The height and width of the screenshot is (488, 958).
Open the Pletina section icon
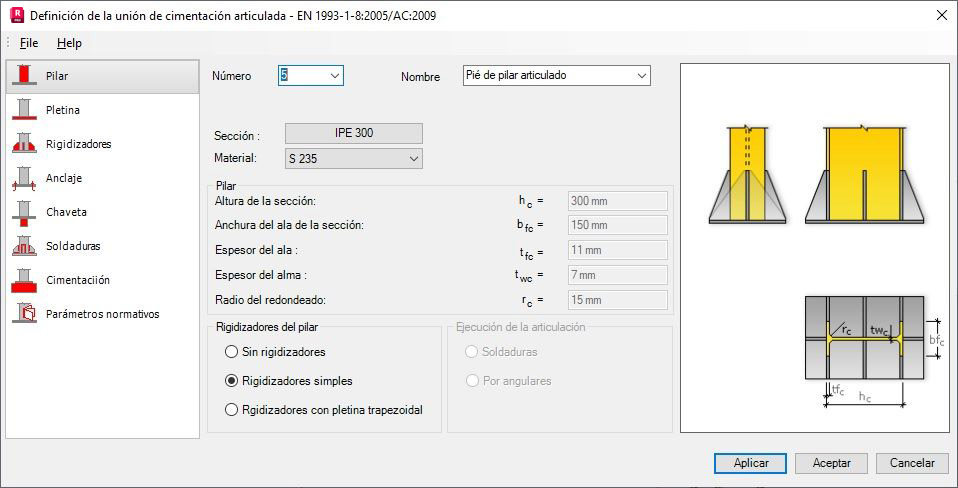coord(24,110)
